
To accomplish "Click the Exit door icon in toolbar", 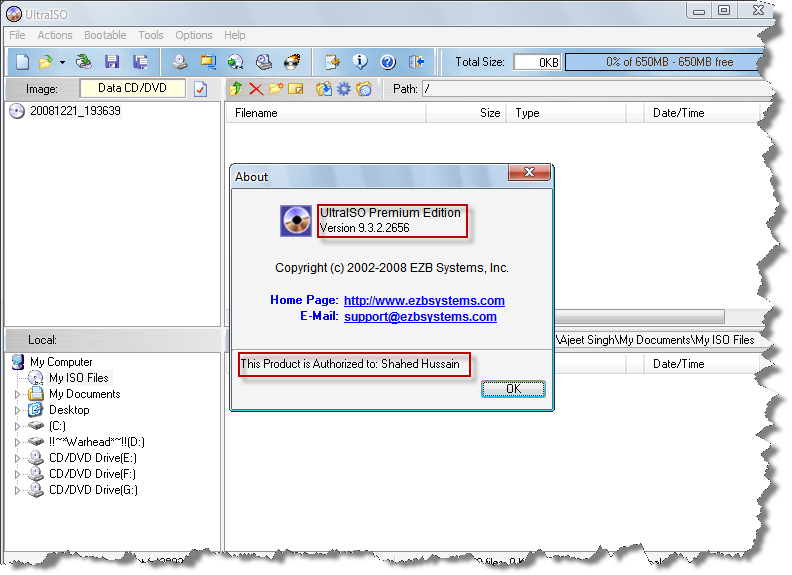I will [x=417, y=62].
